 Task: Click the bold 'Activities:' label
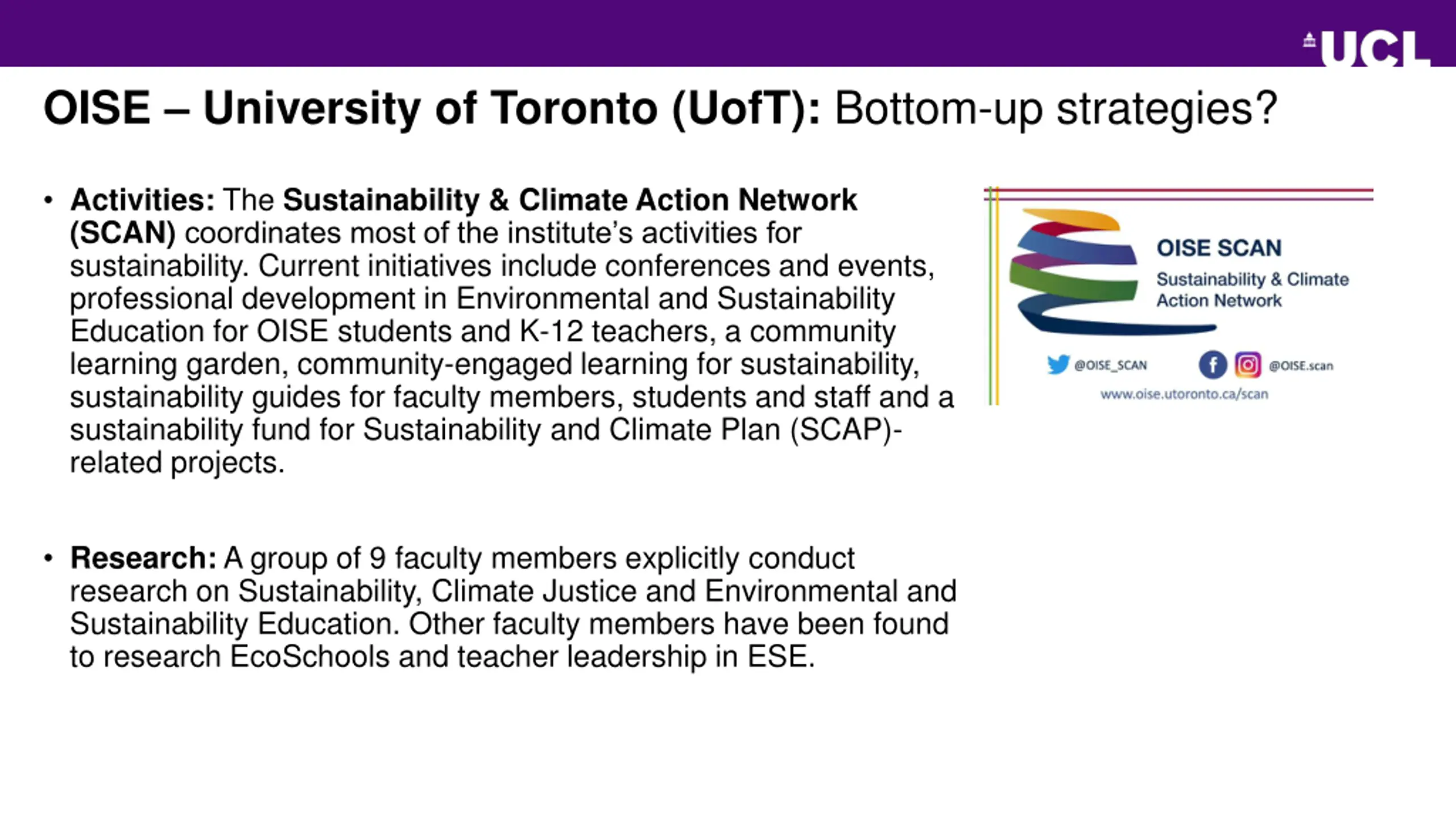point(142,200)
